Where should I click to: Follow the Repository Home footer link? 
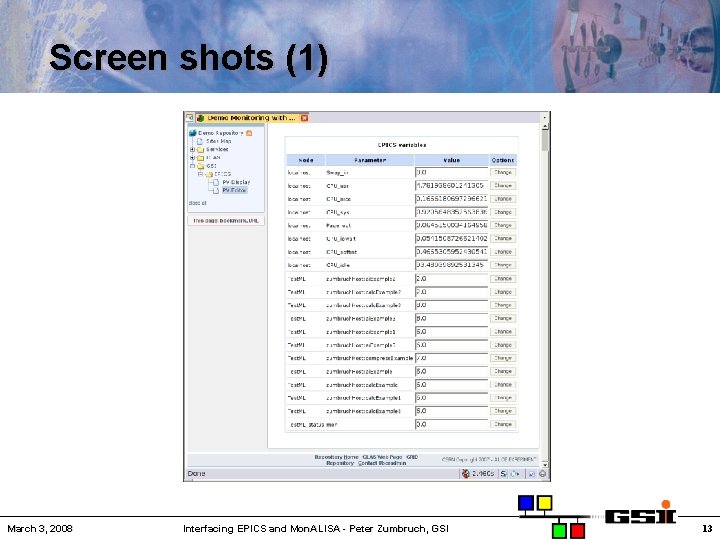point(336,457)
